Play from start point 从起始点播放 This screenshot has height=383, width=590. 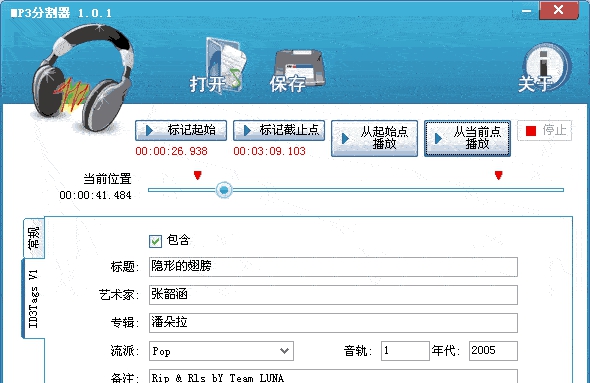coord(374,138)
